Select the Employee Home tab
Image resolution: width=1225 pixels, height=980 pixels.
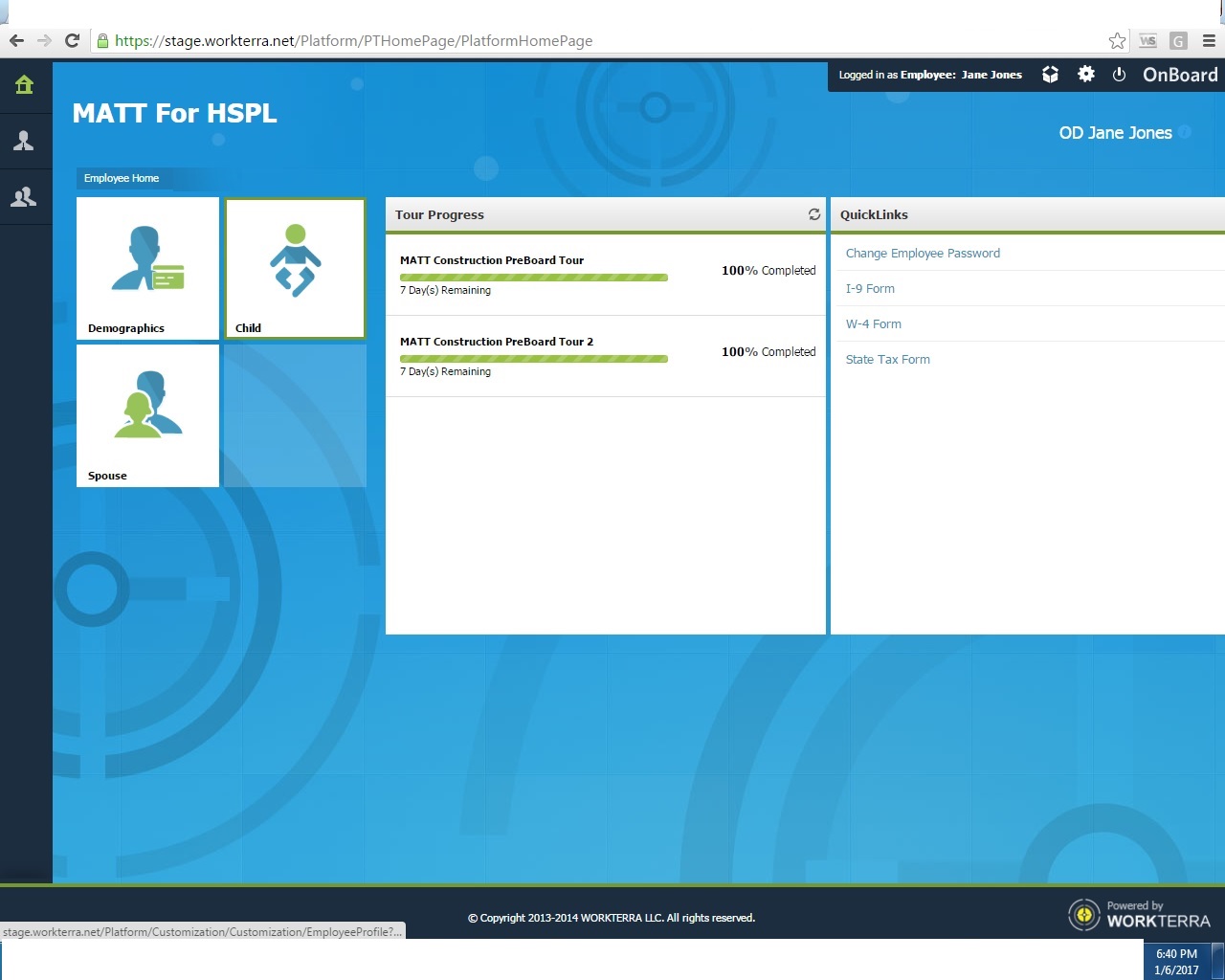[x=122, y=178]
